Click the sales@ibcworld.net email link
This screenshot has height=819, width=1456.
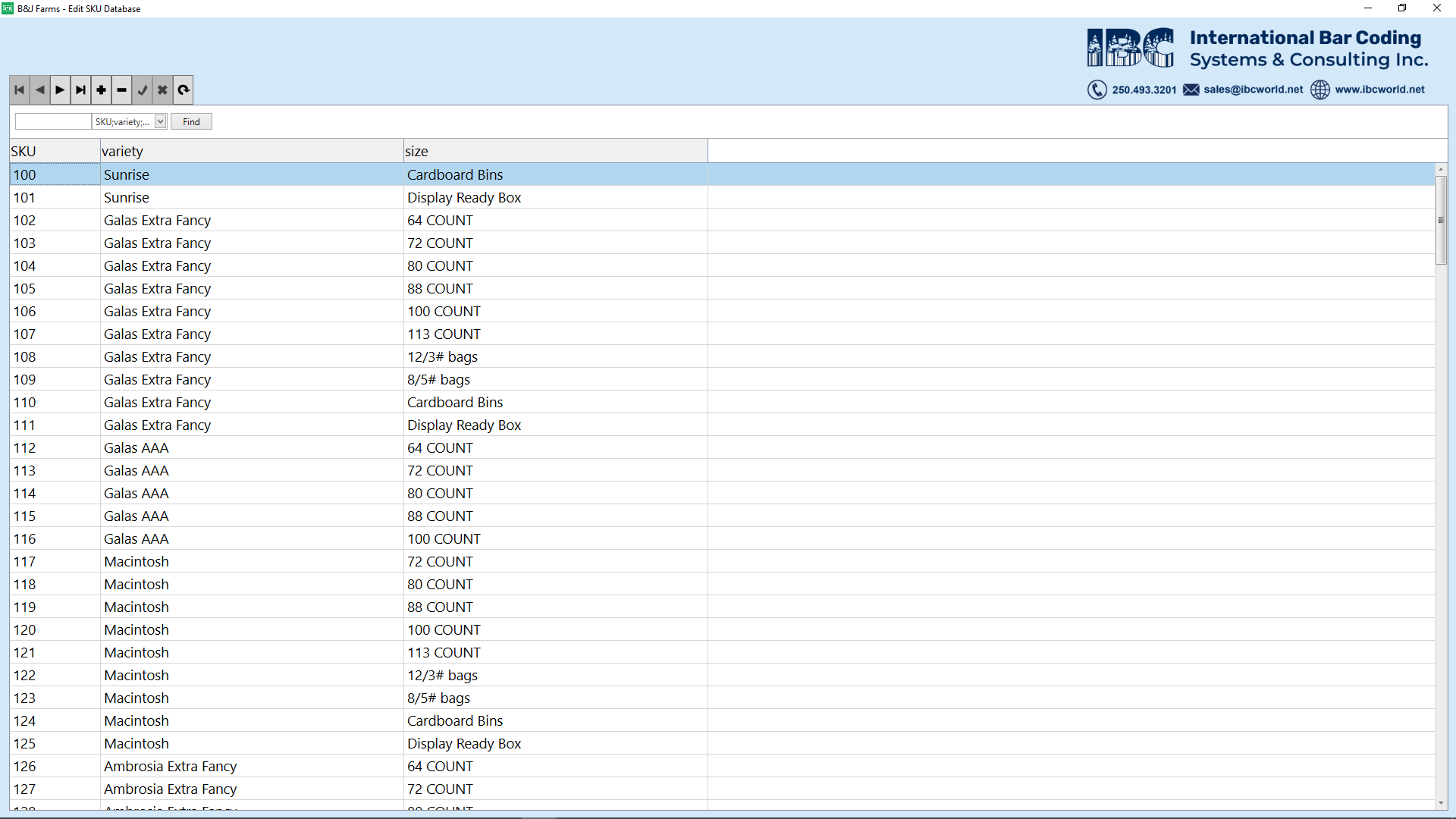(1253, 89)
